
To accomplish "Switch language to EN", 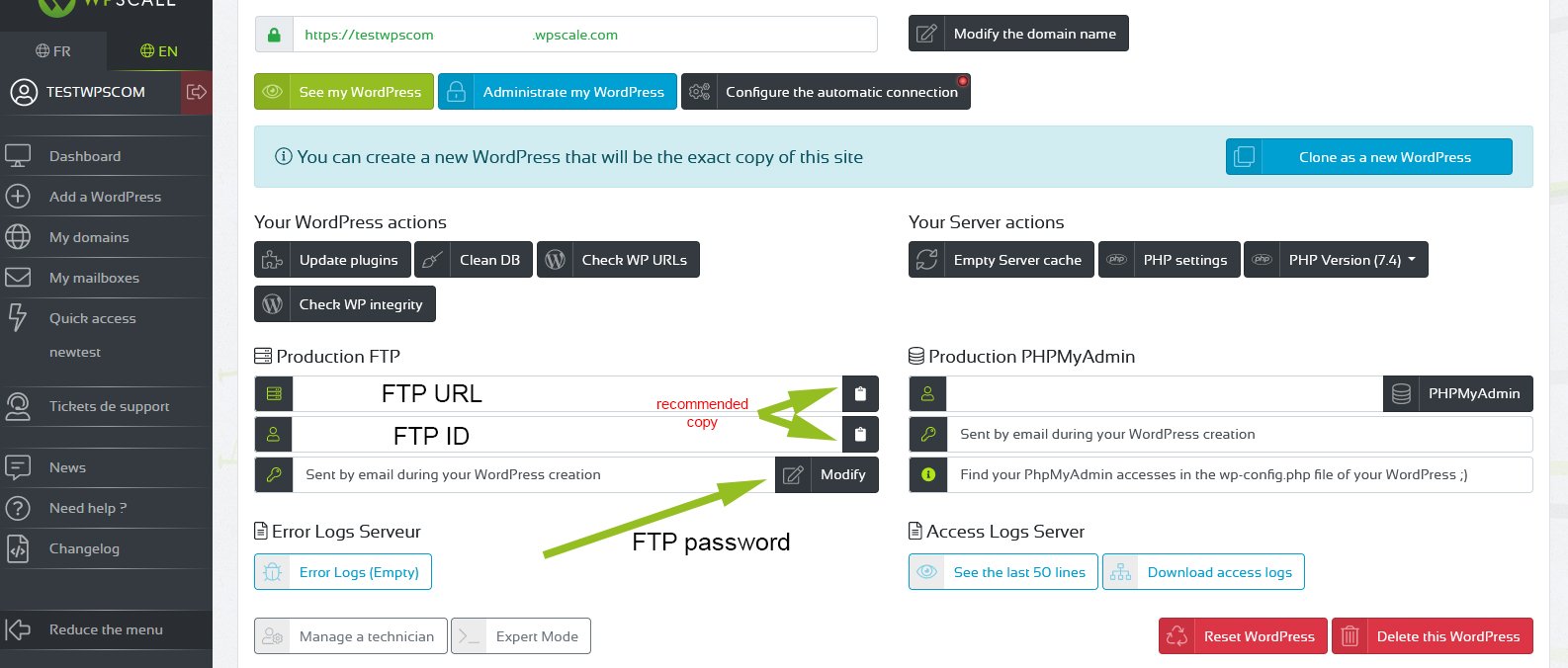I will pos(159,51).
